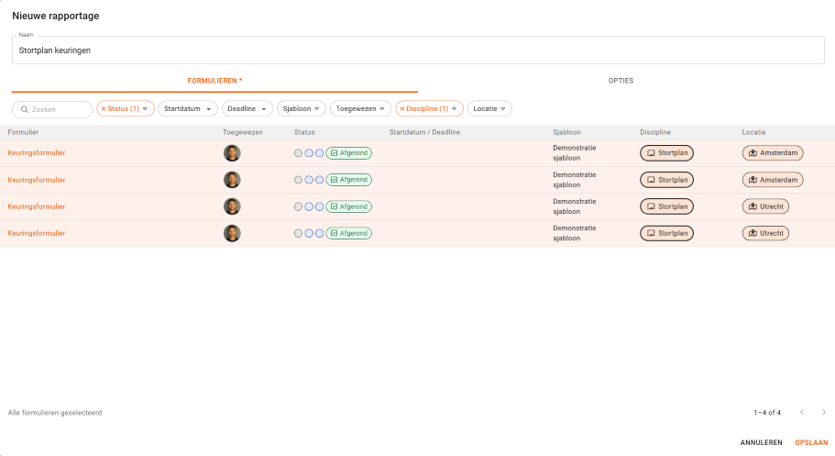Remove the Status filter via its X icon
The image size is (835, 456).
103,109
